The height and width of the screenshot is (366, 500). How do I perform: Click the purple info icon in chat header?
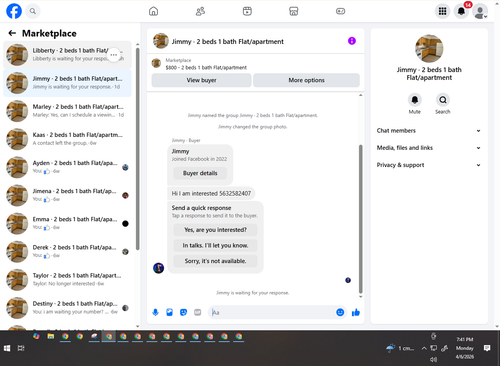point(352,41)
